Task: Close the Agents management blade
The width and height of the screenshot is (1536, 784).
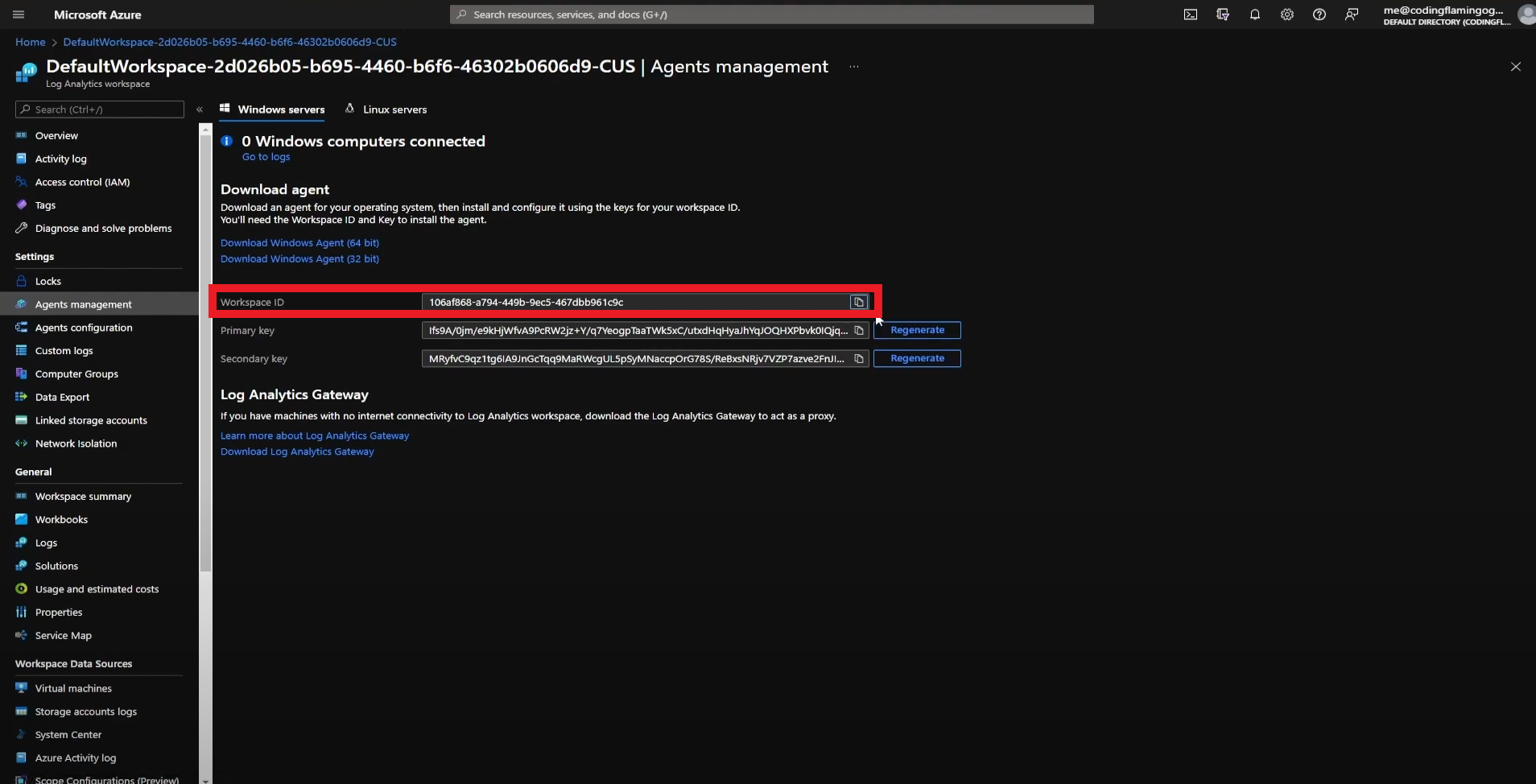Action: pyautogui.click(x=1516, y=67)
